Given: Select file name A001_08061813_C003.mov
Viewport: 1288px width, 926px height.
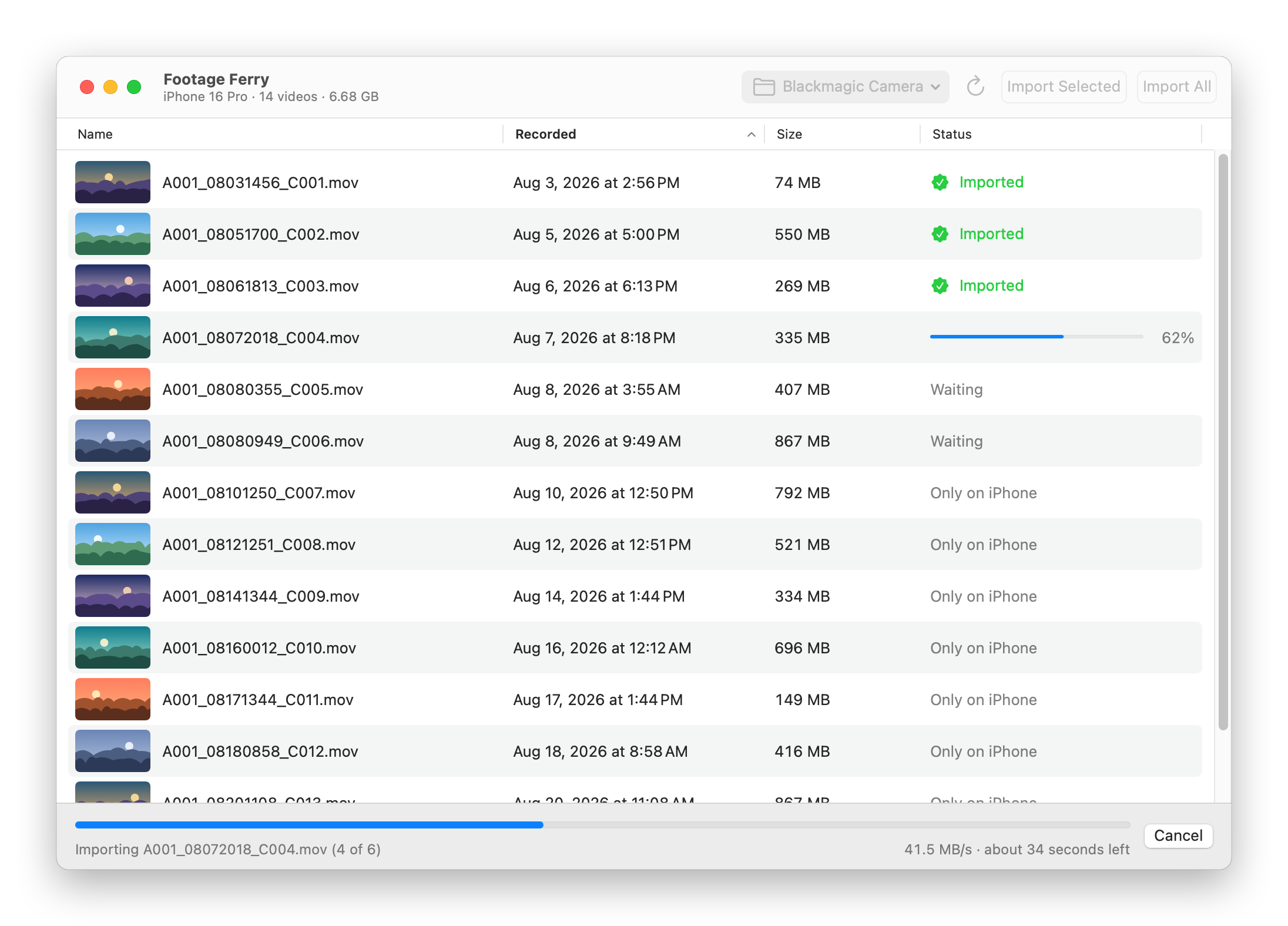Looking at the screenshot, I should point(260,286).
